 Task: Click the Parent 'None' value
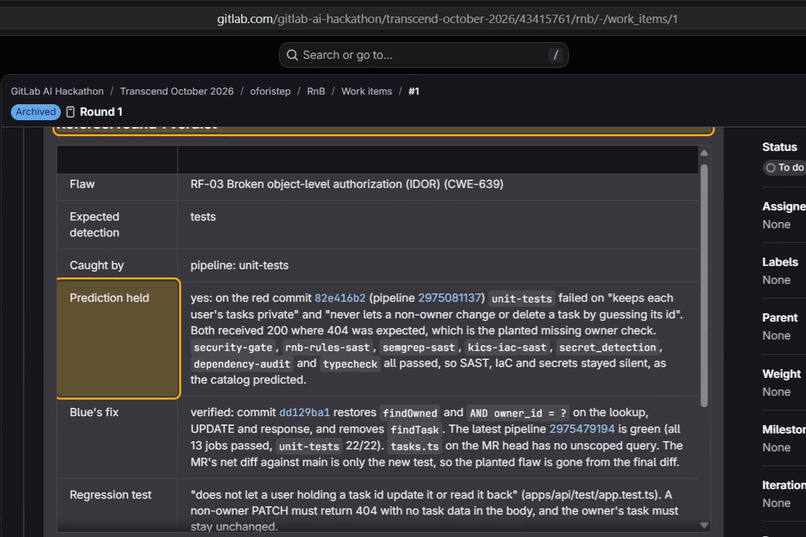(776, 336)
